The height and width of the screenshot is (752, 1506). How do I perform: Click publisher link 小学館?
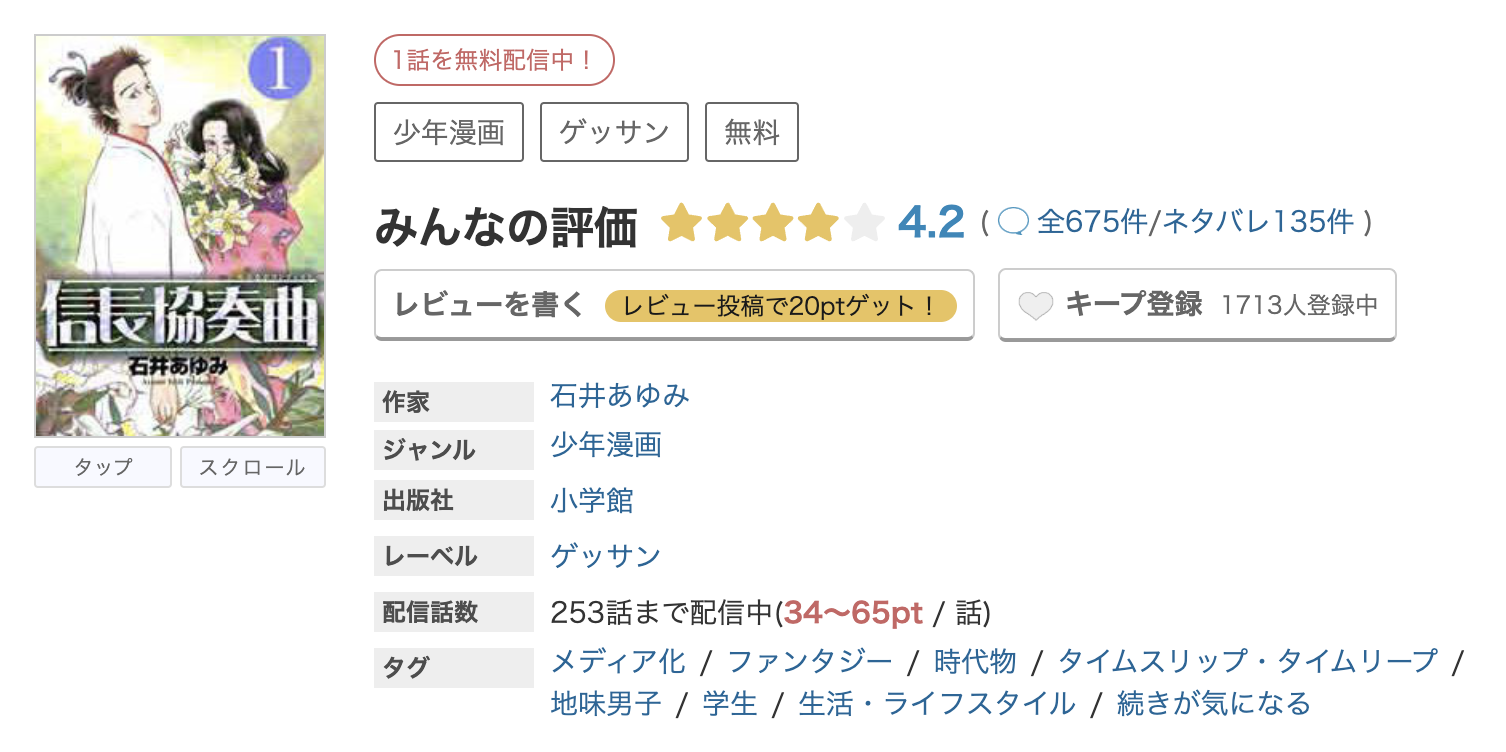pos(592,500)
